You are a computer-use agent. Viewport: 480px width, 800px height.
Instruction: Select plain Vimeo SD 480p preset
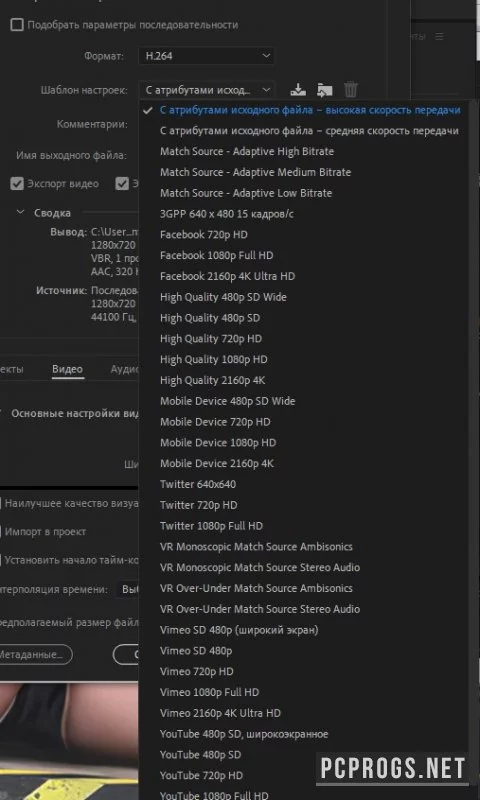[x=196, y=651]
